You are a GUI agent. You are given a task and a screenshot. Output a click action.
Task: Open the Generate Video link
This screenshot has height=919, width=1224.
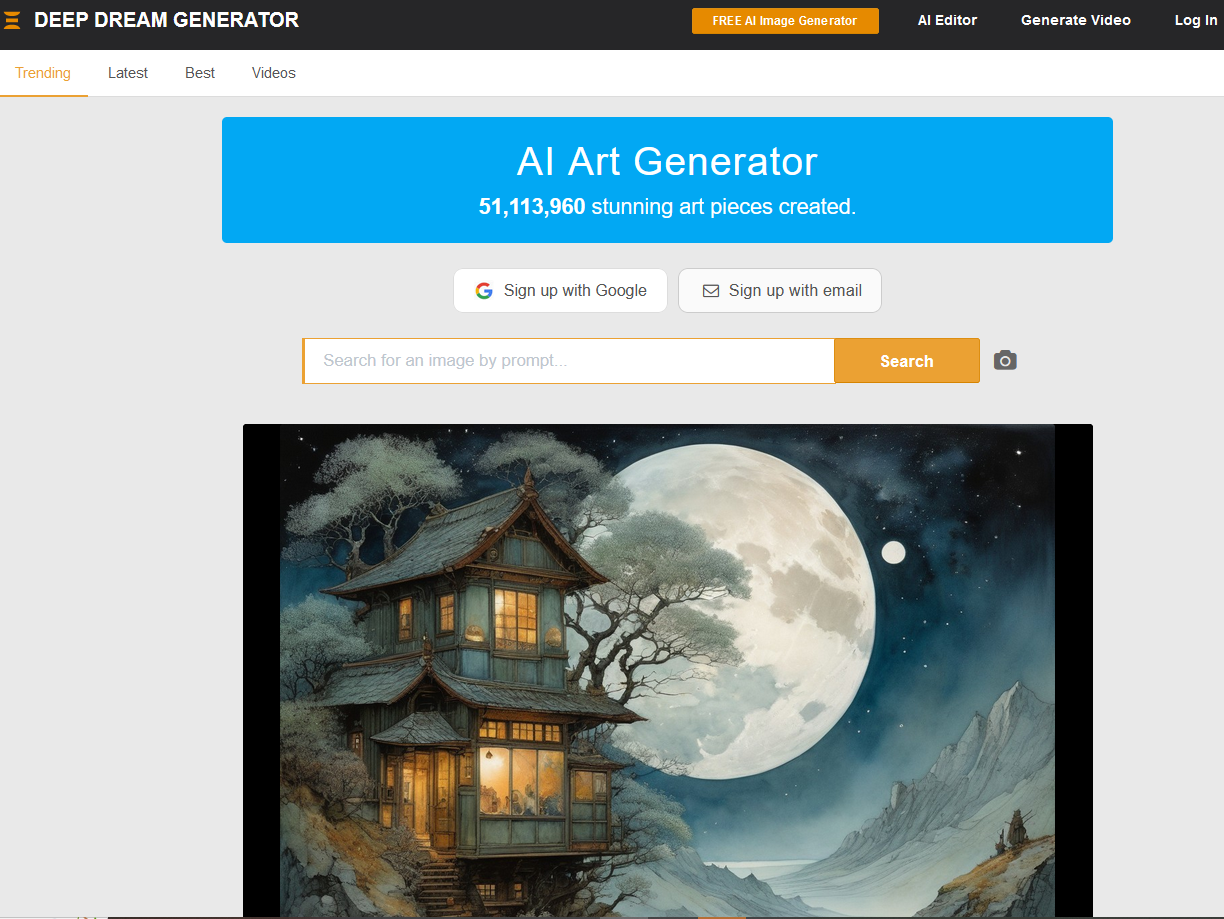1076,20
